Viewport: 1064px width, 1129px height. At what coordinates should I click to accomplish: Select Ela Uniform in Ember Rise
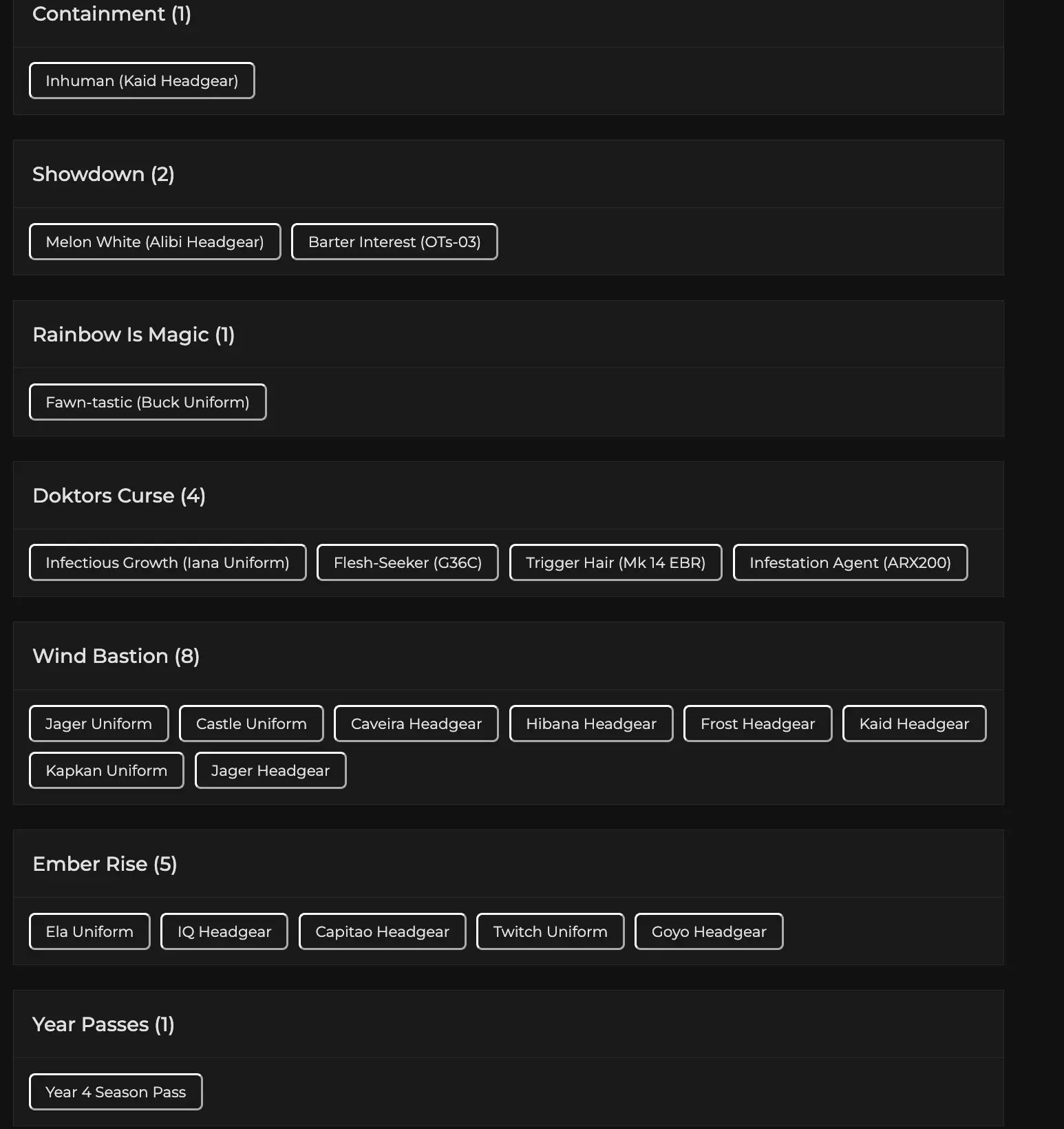click(89, 931)
